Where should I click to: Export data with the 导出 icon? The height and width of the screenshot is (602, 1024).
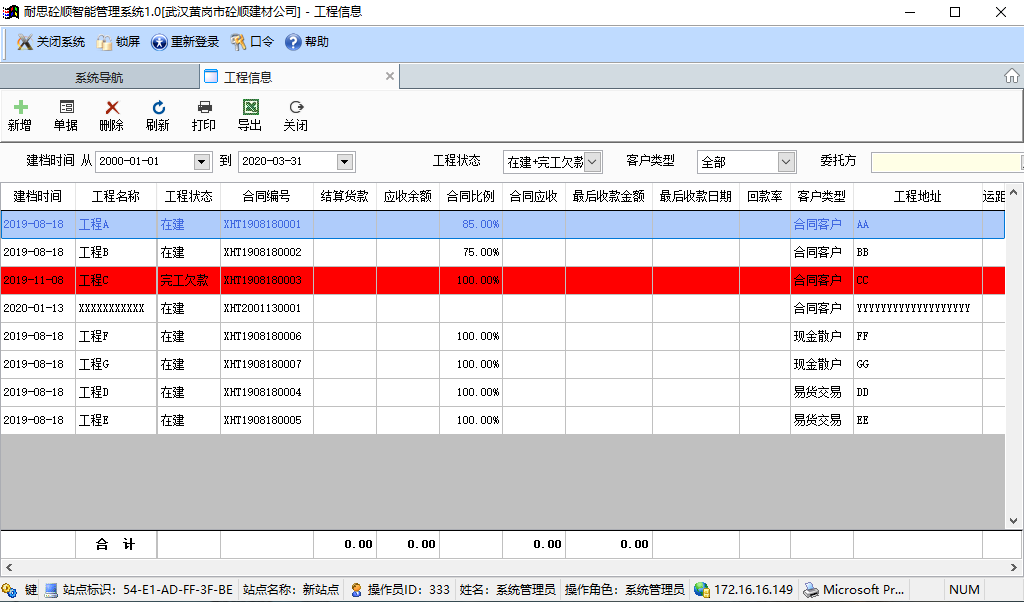[x=250, y=108]
